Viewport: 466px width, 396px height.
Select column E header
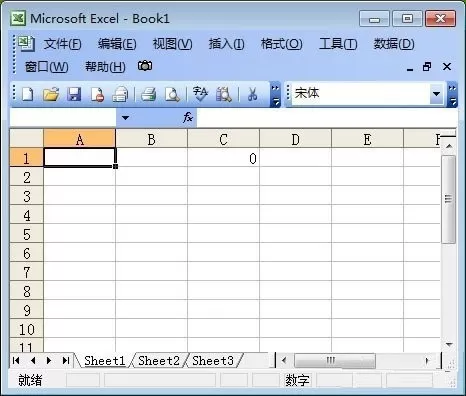[367, 139]
